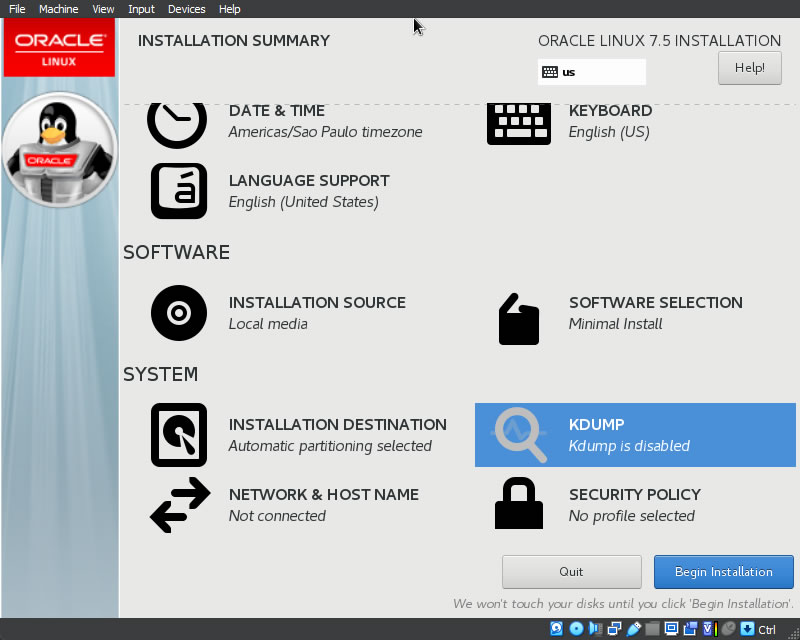
Task: Select the KDUMP label
Action: click(596, 425)
